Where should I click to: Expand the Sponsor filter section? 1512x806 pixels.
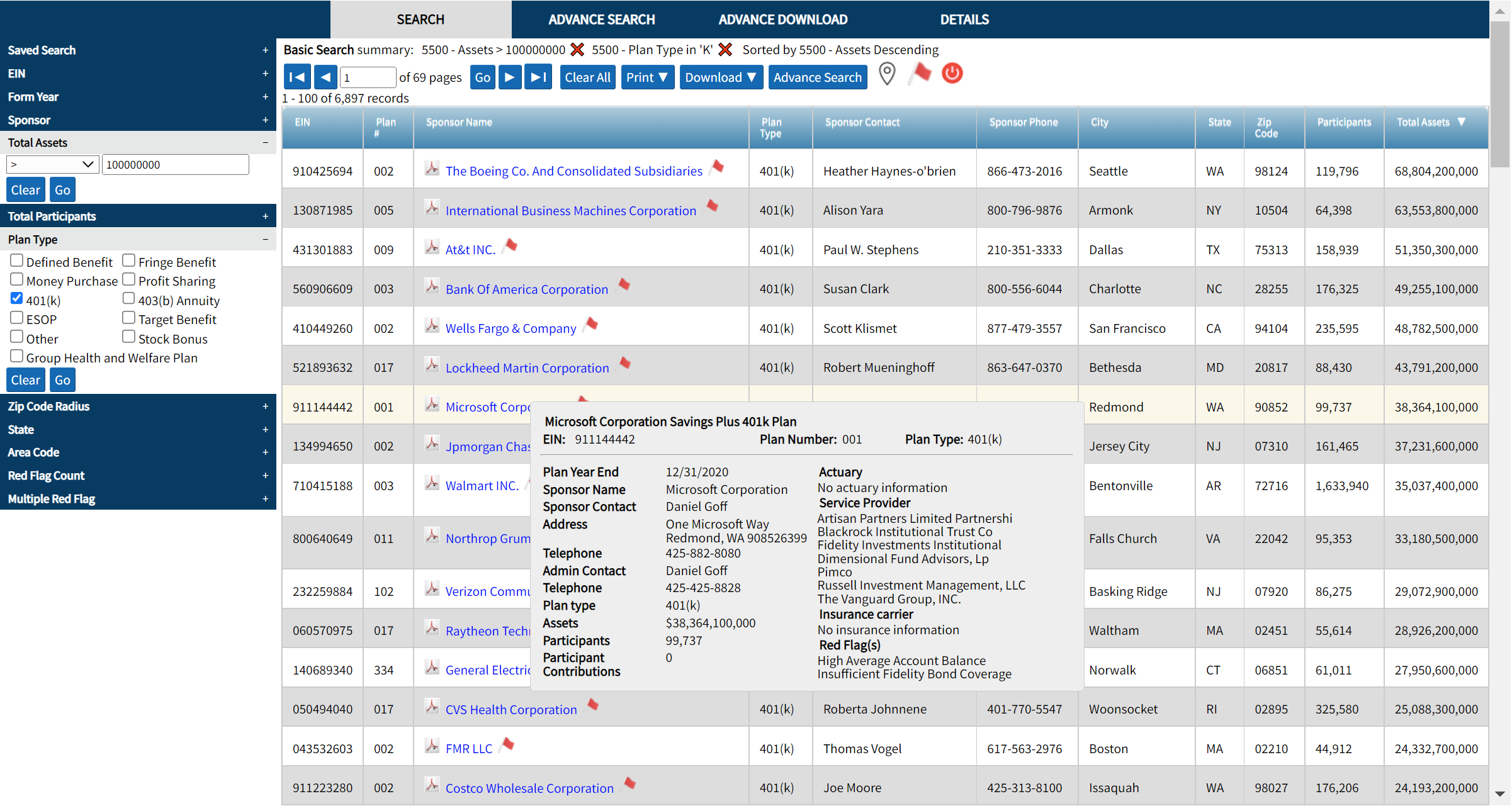pyautogui.click(x=138, y=120)
